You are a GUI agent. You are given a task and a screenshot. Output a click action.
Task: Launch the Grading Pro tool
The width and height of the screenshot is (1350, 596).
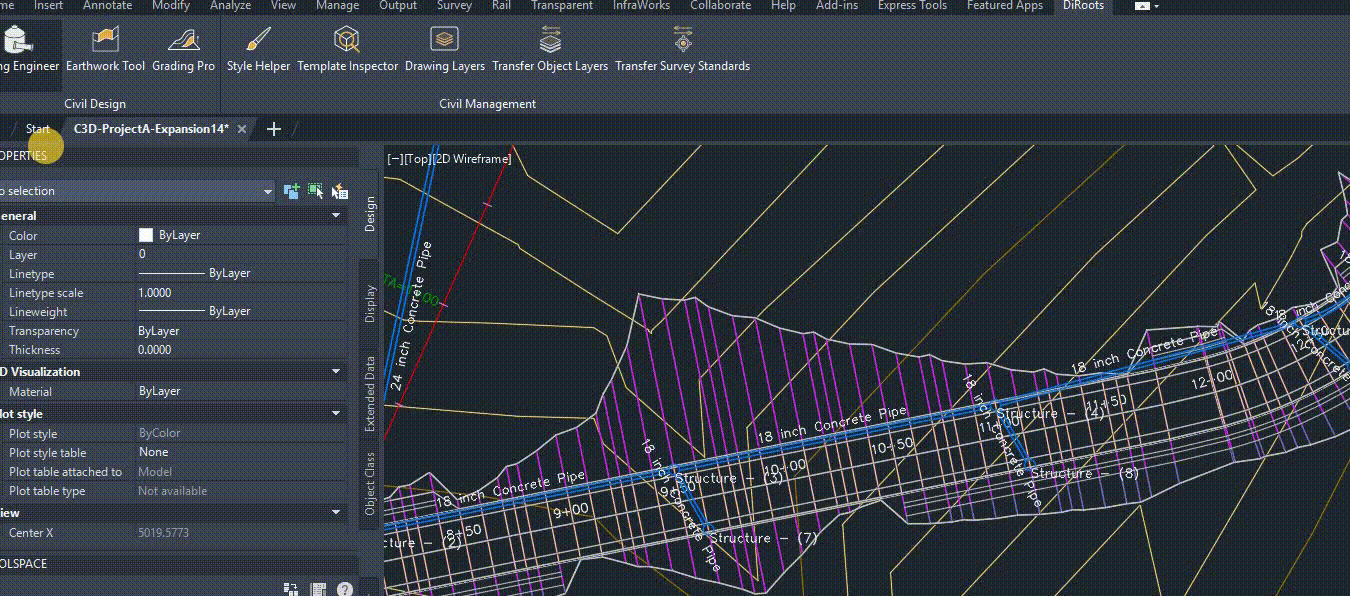183,48
